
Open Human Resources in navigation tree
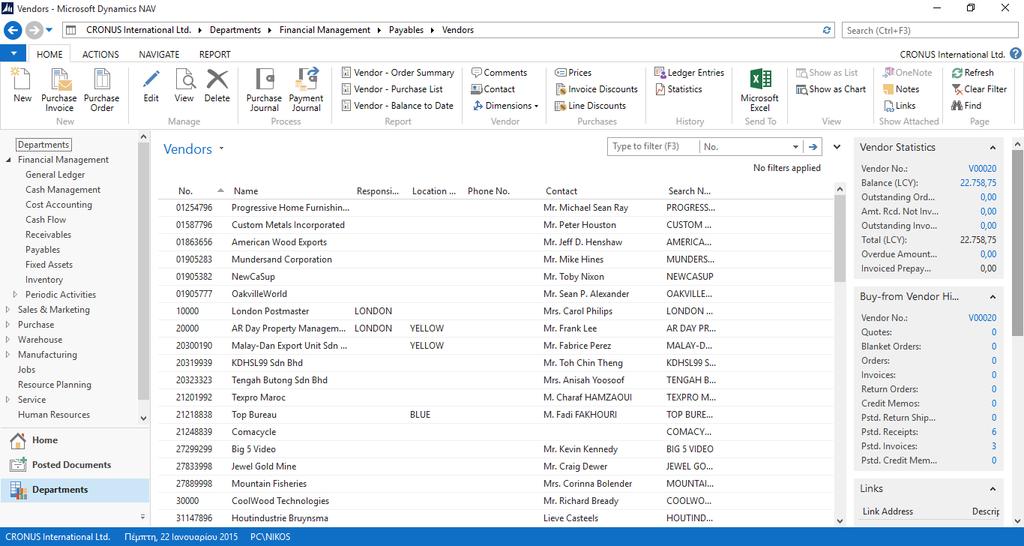[x=54, y=415]
